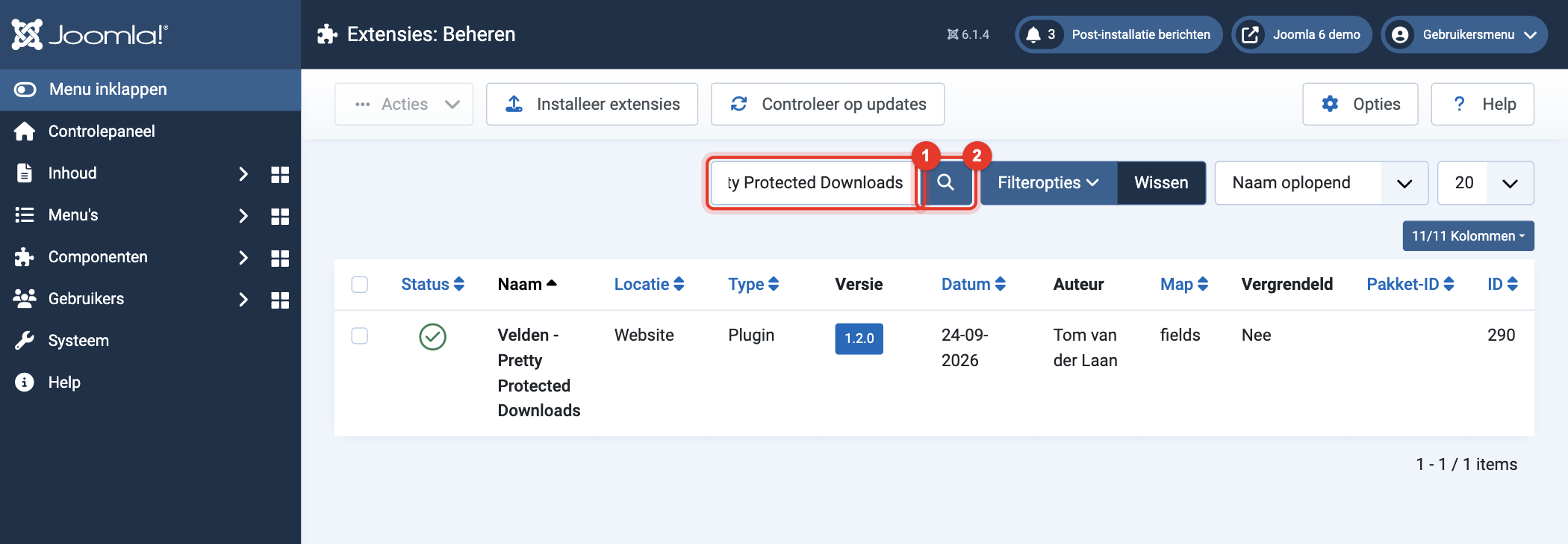Image resolution: width=1568 pixels, height=544 pixels.
Task: Open Inhoud dashboard grid icon
Action: [x=280, y=174]
